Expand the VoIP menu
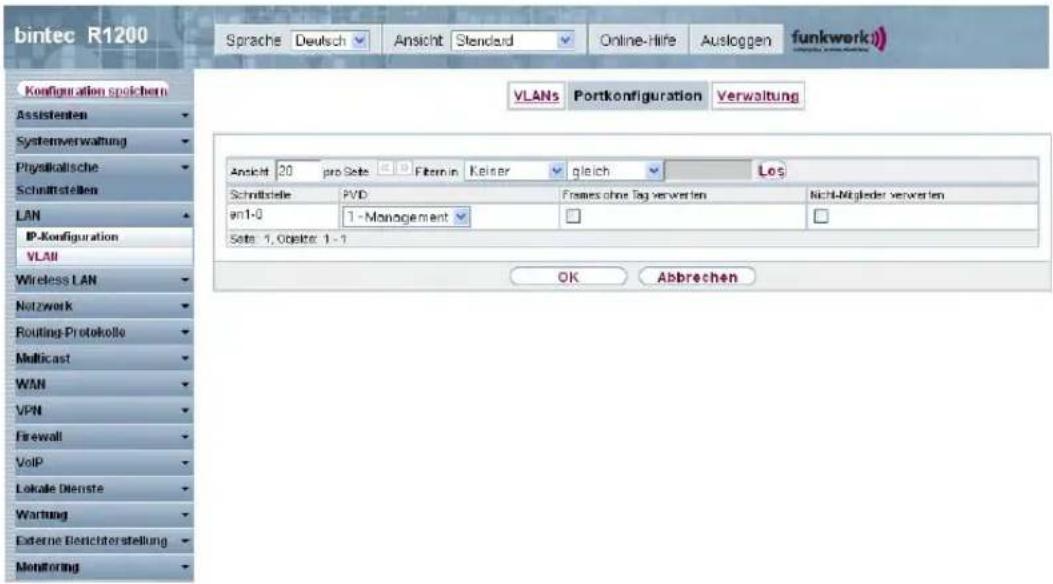The width and height of the screenshot is (1053, 584). click(99, 463)
